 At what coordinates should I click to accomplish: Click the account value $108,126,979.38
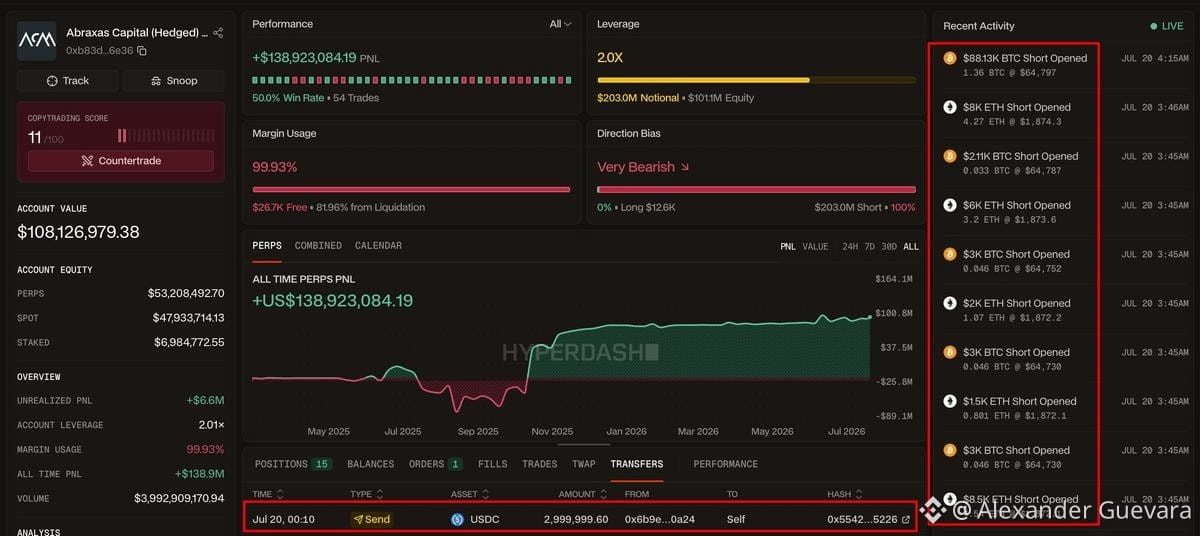click(x=78, y=232)
